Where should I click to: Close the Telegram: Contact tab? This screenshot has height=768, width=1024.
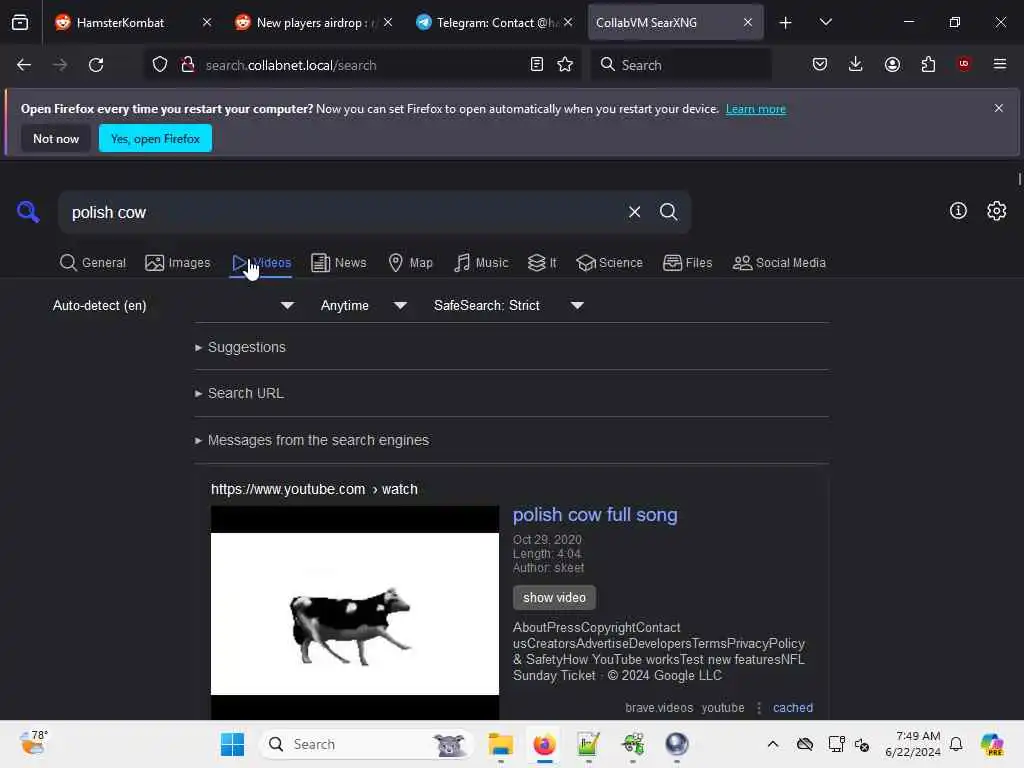(568, 22)
